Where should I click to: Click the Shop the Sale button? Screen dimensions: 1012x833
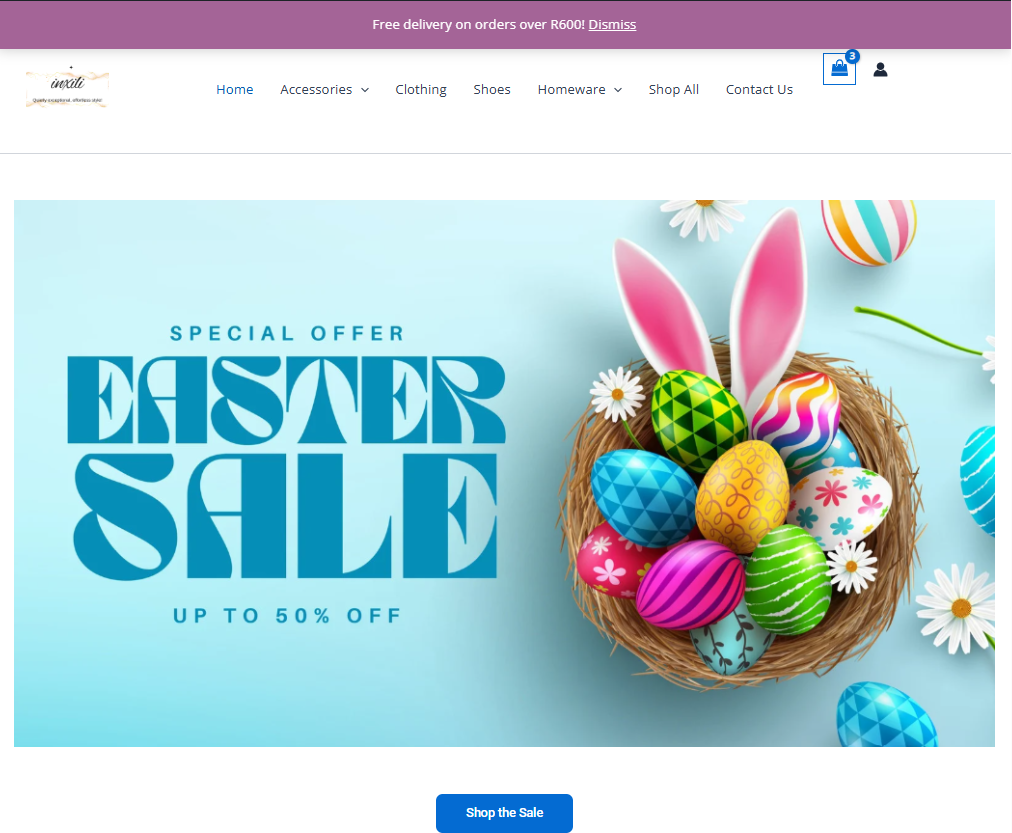point(504,813)
